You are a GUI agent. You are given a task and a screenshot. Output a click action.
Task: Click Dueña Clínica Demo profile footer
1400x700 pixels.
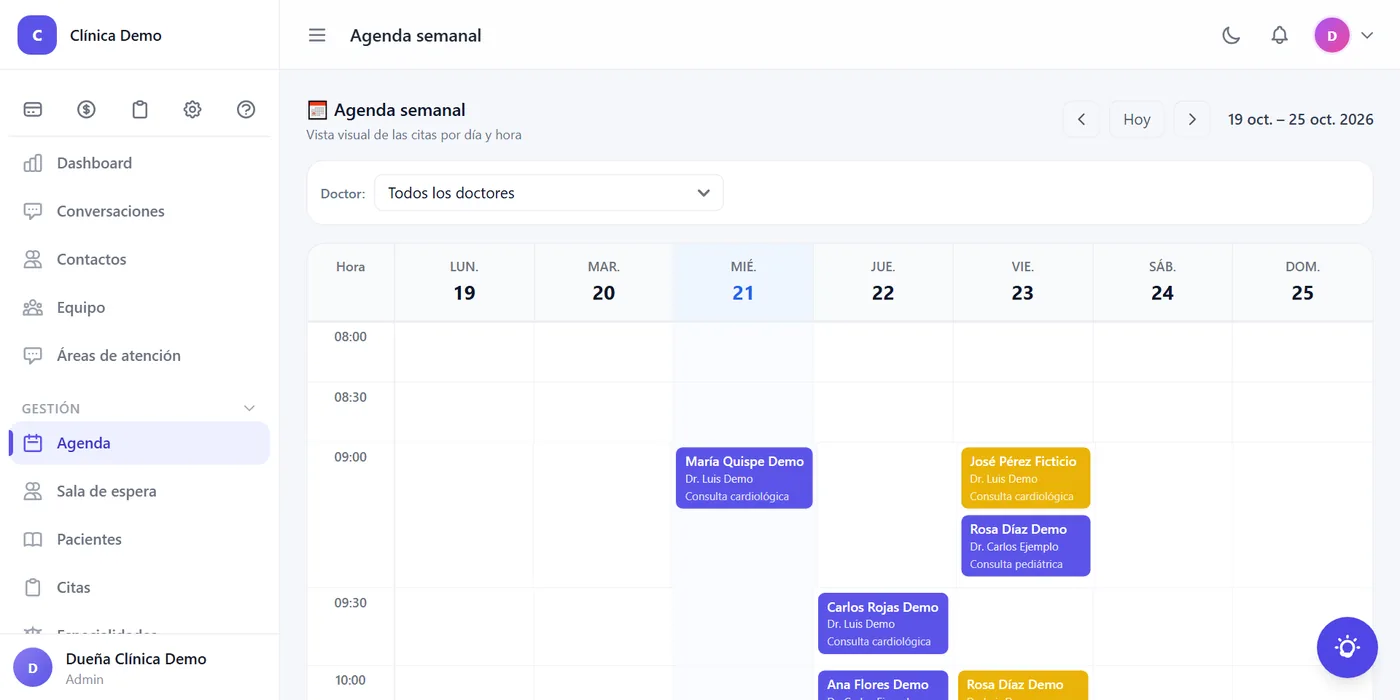(139, 667)
